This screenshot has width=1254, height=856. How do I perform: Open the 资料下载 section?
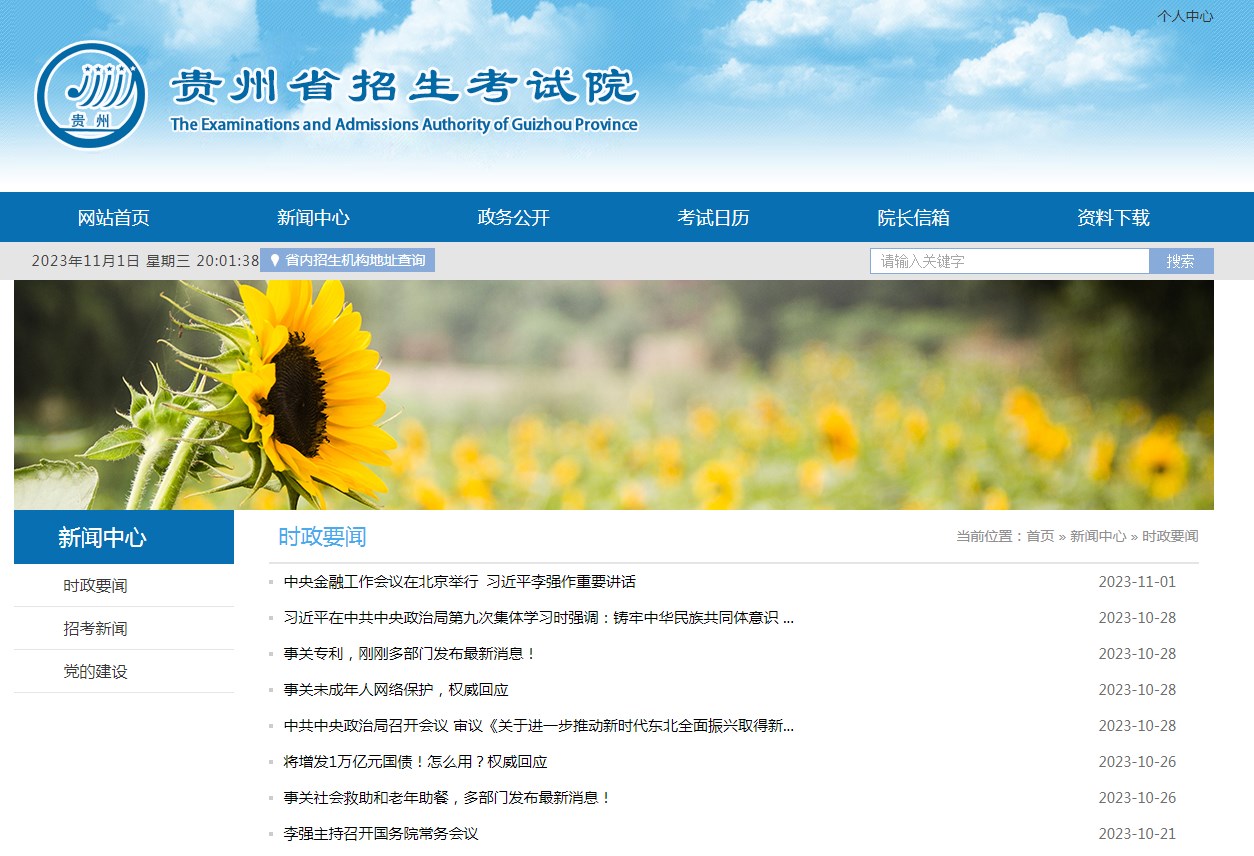coord(1112,217)
